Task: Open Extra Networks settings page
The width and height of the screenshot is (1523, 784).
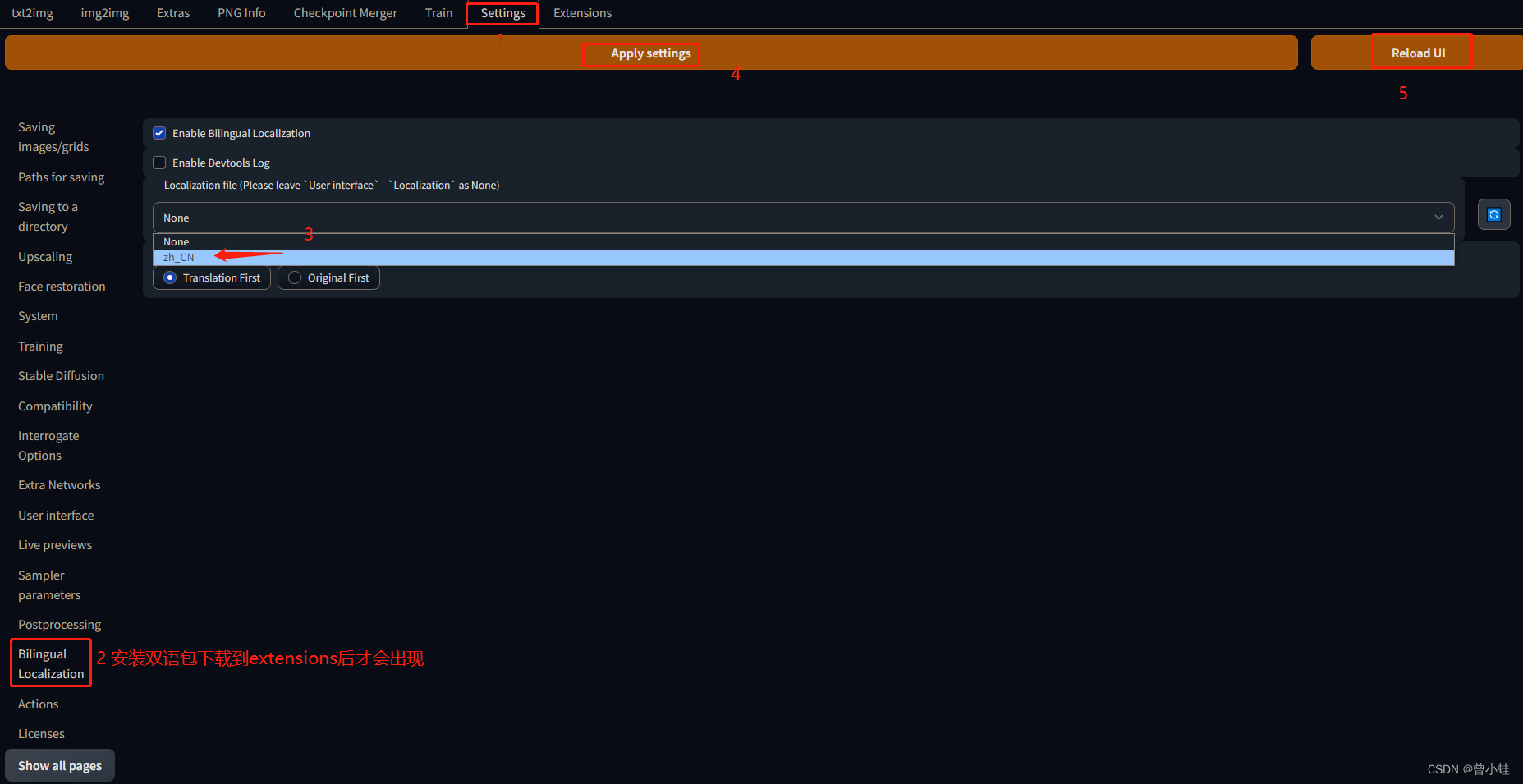Action: (x=59, y=485)
